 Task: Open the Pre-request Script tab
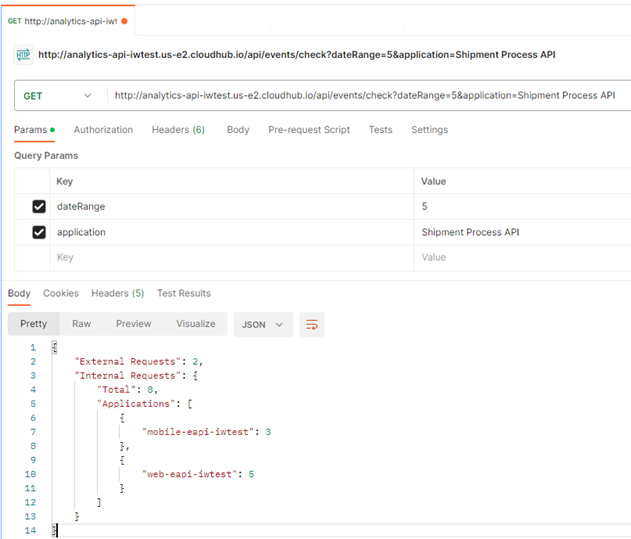click(x=309, y=130)
